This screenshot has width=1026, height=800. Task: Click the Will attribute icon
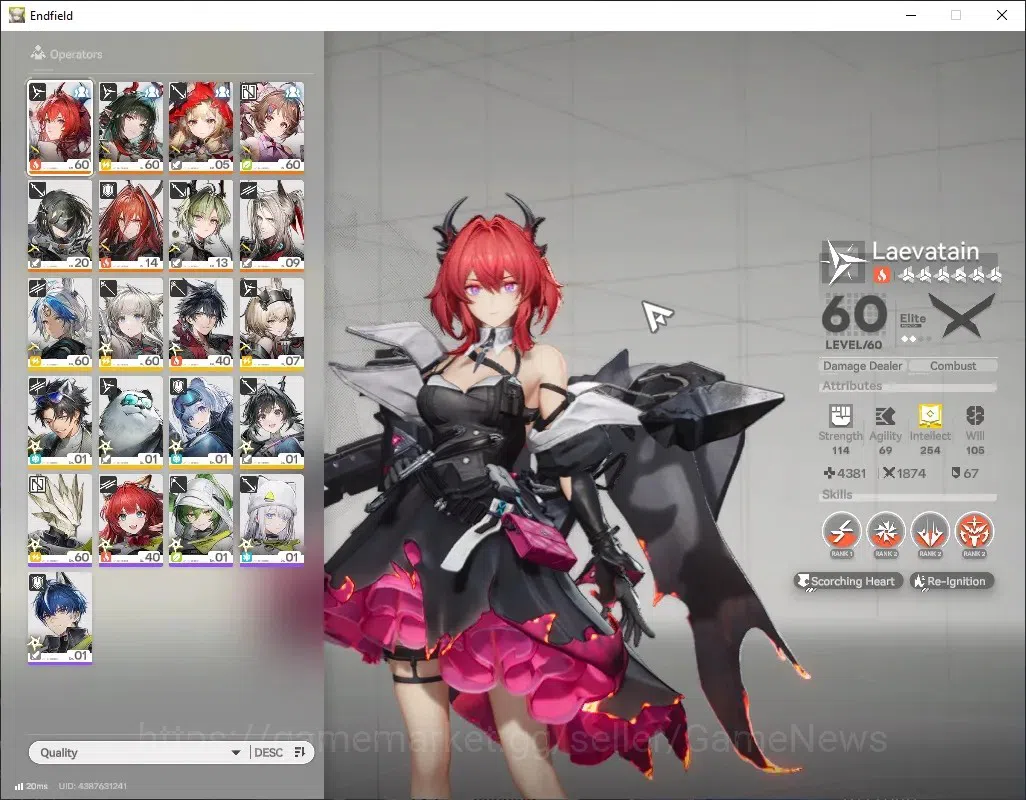pyautogui.click(x=975, y=415)
